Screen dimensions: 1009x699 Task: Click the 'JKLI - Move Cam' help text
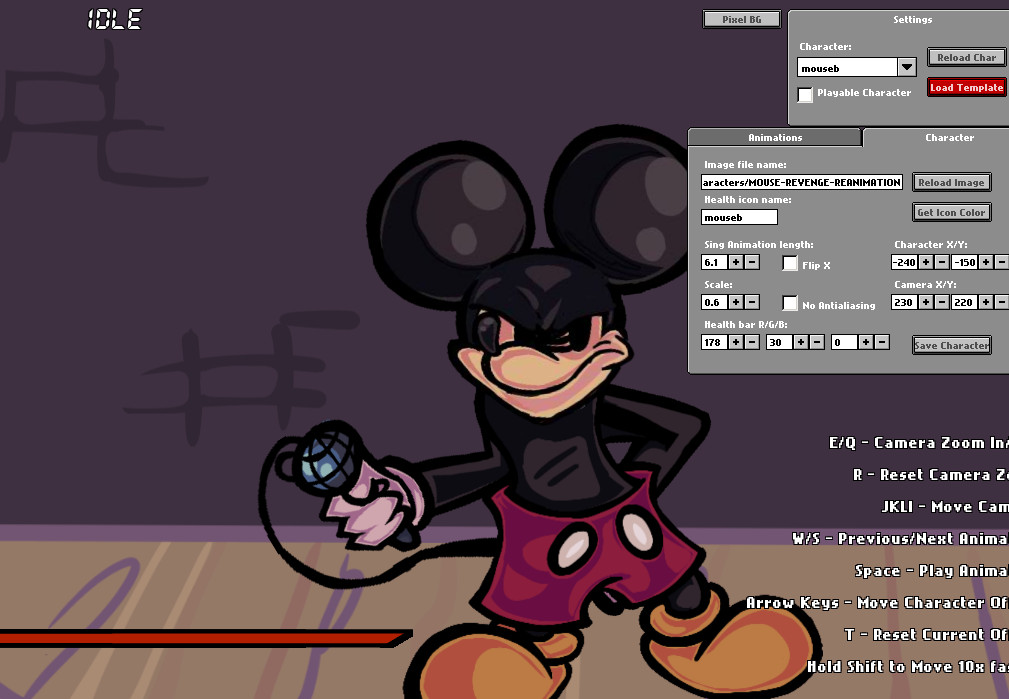945,507
